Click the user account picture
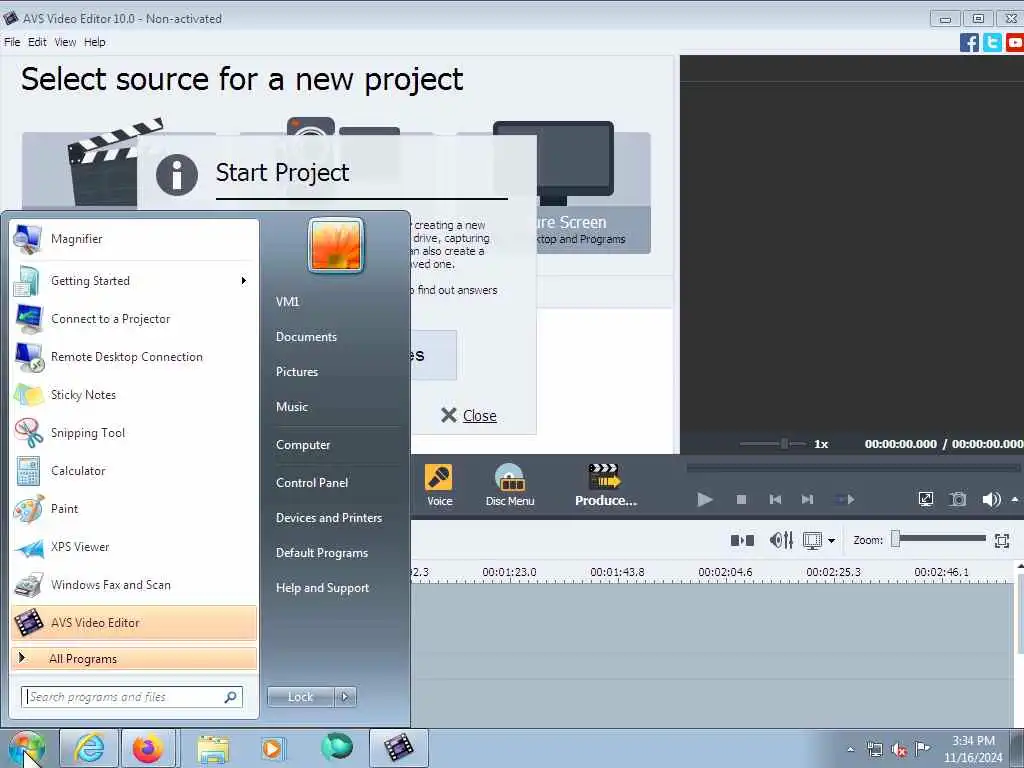1024x768 pixels. point(336,245)
